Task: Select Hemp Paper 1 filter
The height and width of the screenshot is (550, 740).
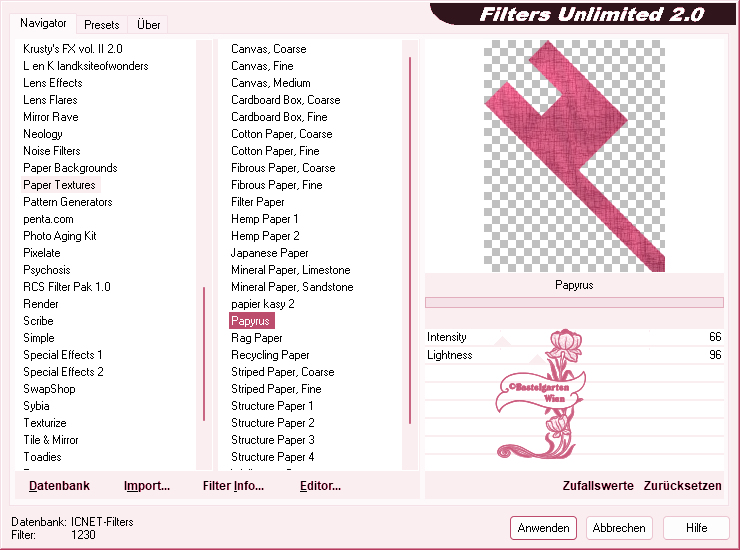Action: tap(264, 219)
